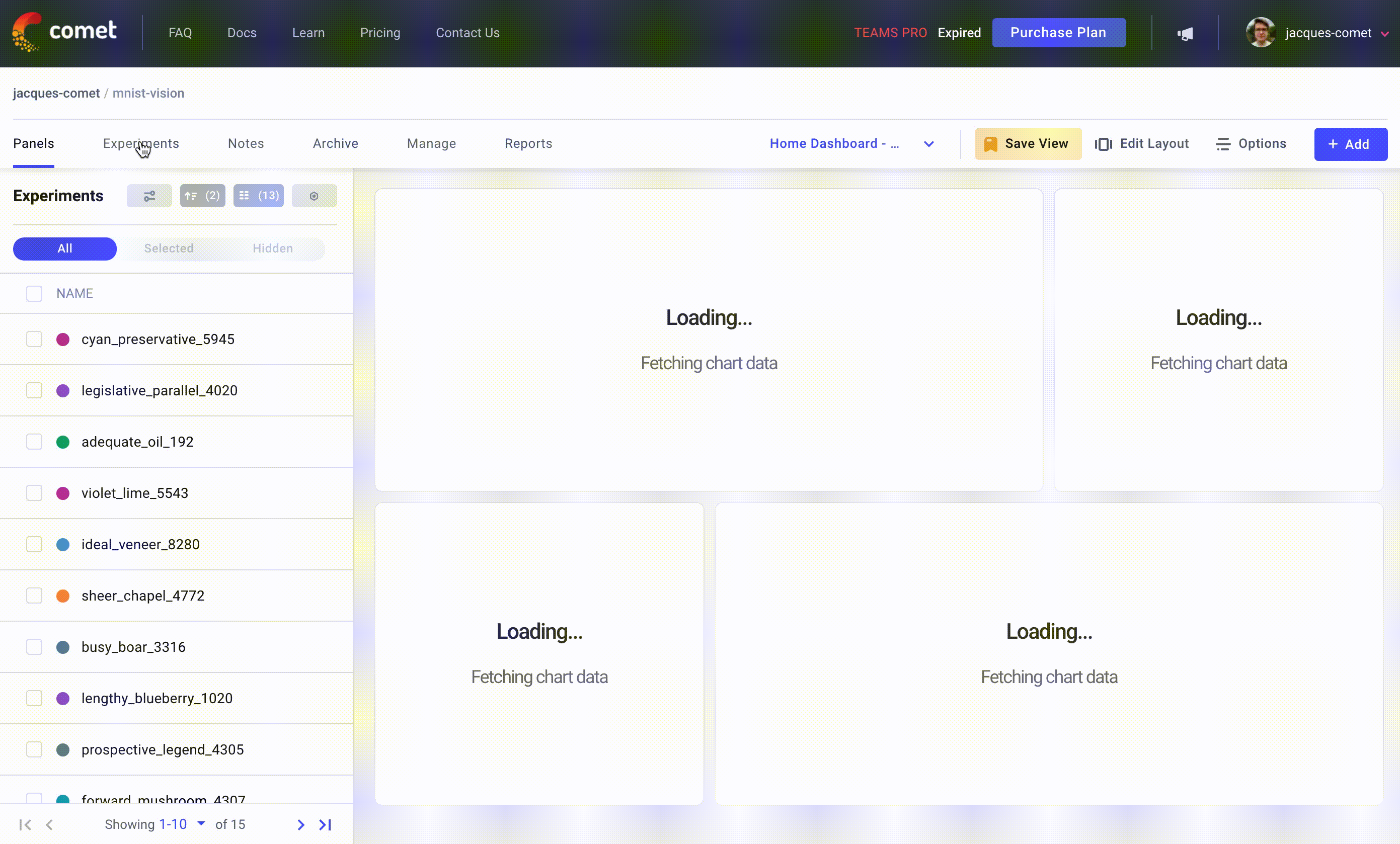1400x844 pixels.
Task: Check the cyan_preservative_5945 checkbox
Action: click(x=34, y=339)
